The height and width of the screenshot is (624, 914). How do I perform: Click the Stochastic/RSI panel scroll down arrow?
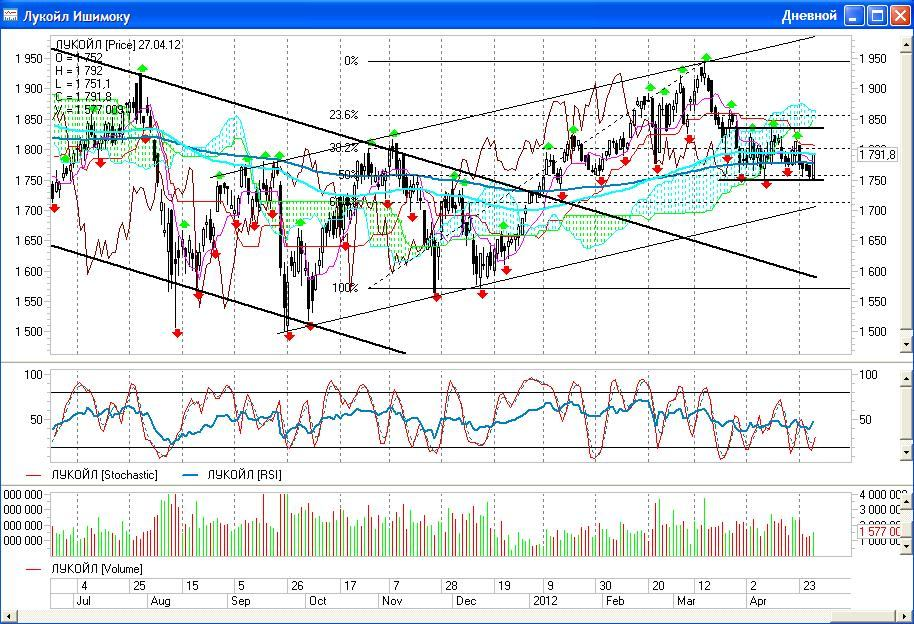click(x=906, y=452)
